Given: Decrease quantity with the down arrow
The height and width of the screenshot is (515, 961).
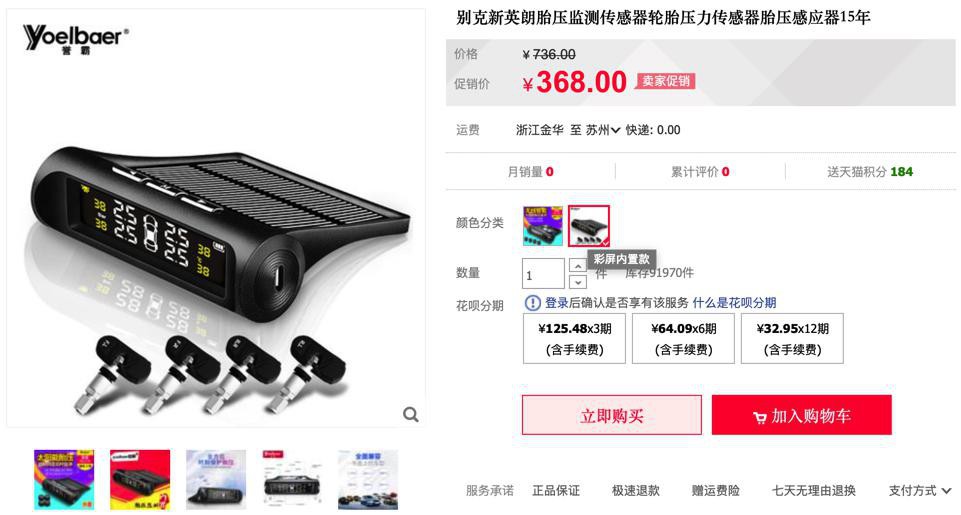Looking at the screenshot, I should 578,282.
